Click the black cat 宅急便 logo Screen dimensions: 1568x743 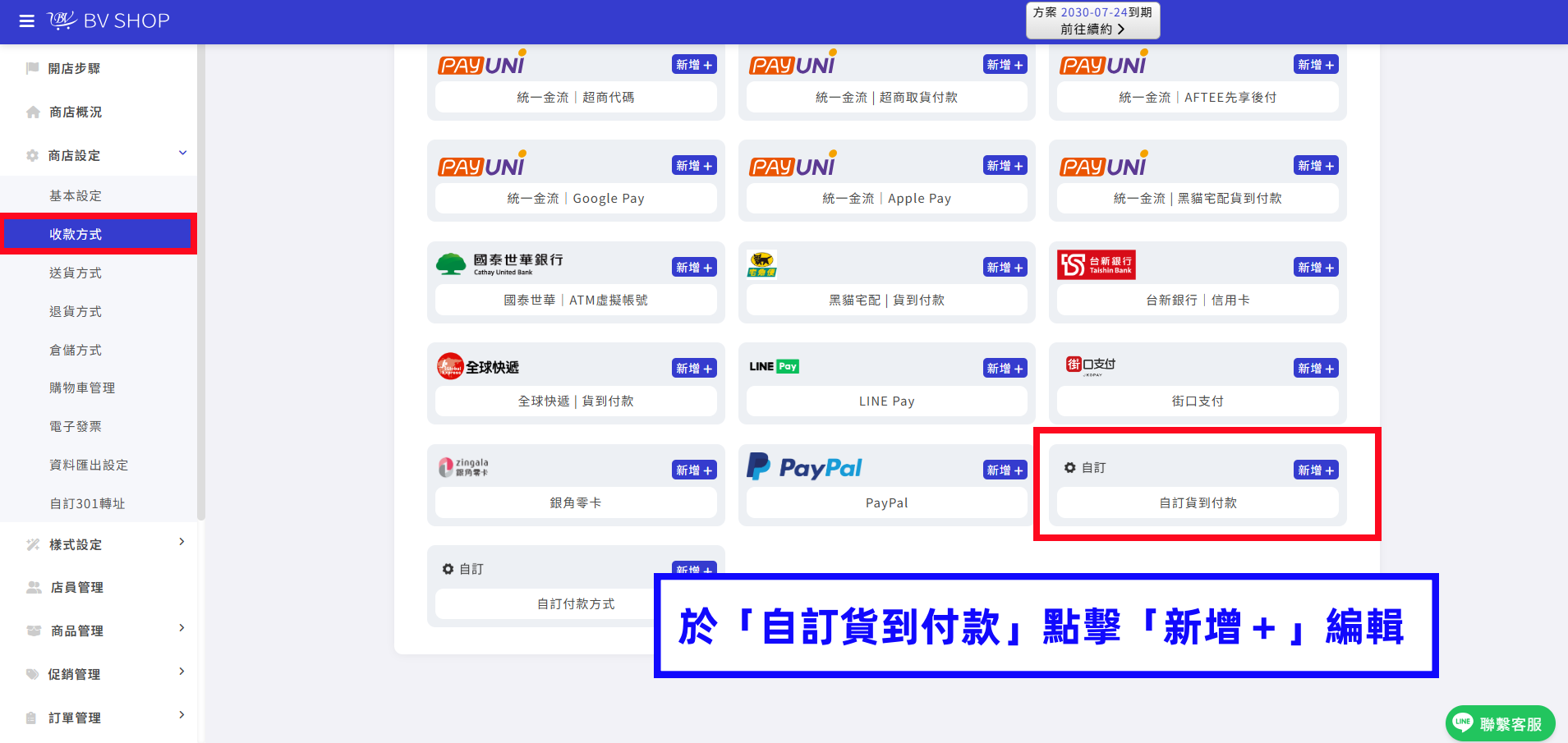point(761,264)
